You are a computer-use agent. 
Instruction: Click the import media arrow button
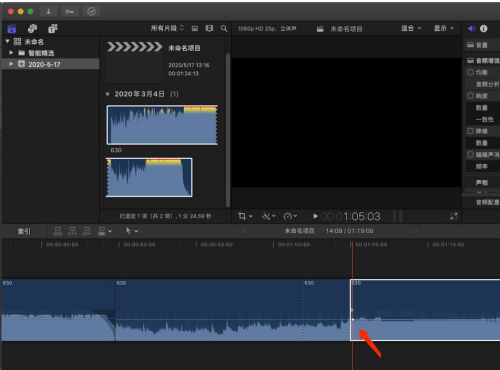[x=49, y=12]
